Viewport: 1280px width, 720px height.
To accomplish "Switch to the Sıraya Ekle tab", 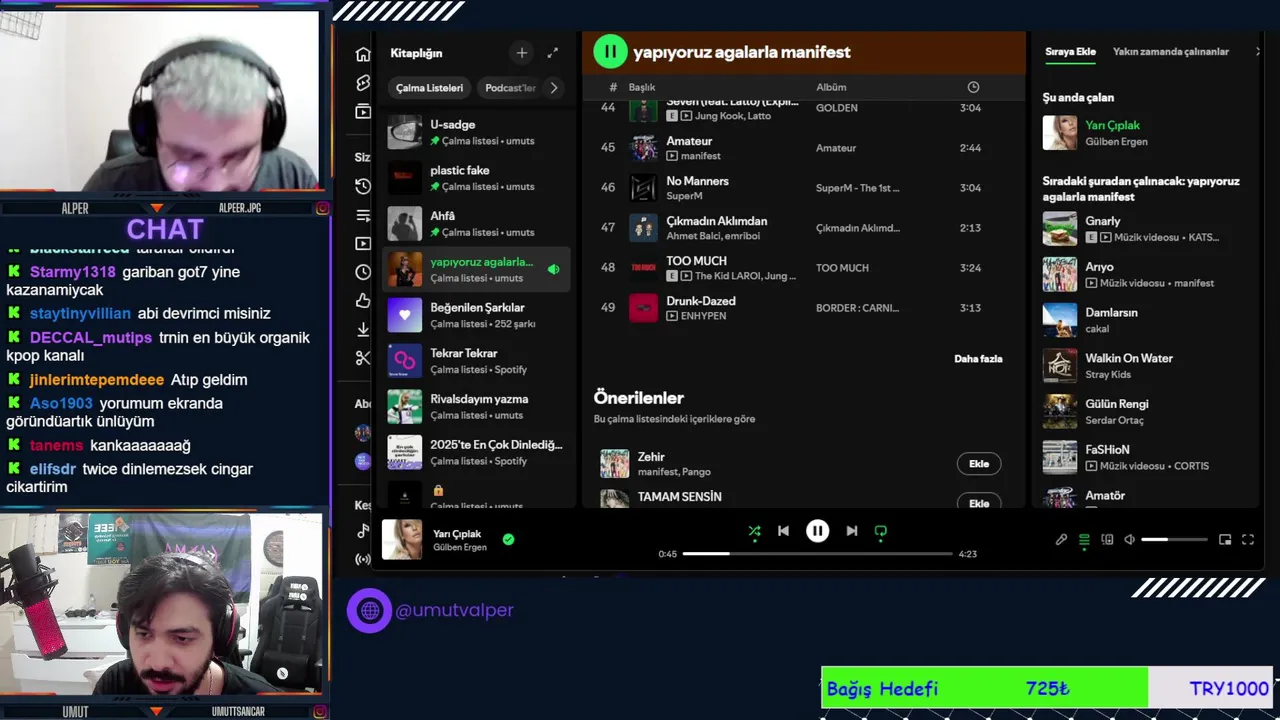I will tap(1071, 52).
